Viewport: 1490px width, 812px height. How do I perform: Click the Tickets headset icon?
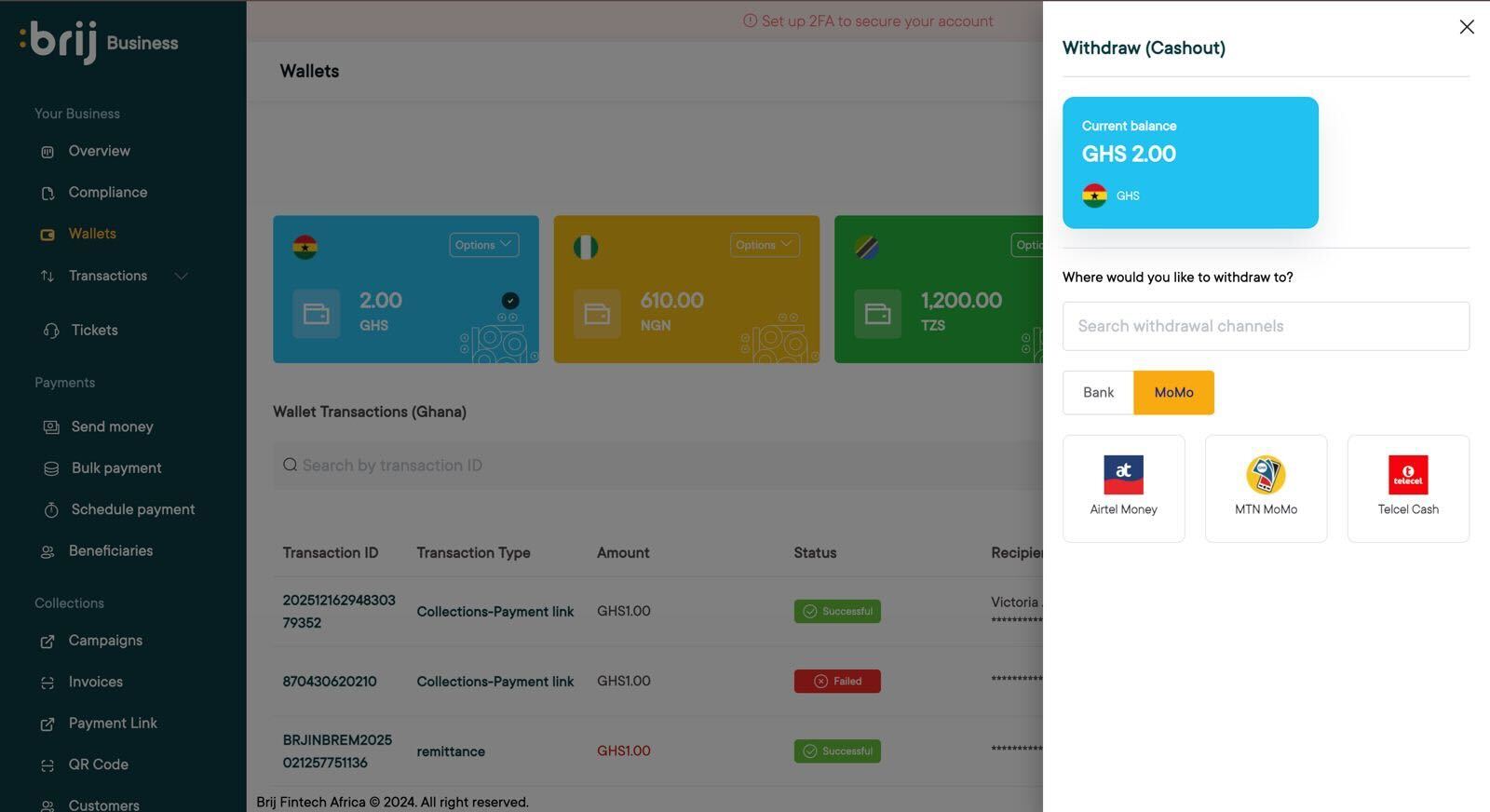[x=51, y=331]
